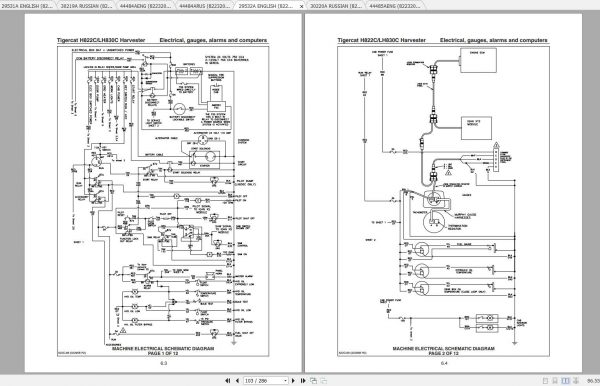600x386 pixels.
Task: Click page 2 of 12 schematic diagram
Action: point(443,201)
